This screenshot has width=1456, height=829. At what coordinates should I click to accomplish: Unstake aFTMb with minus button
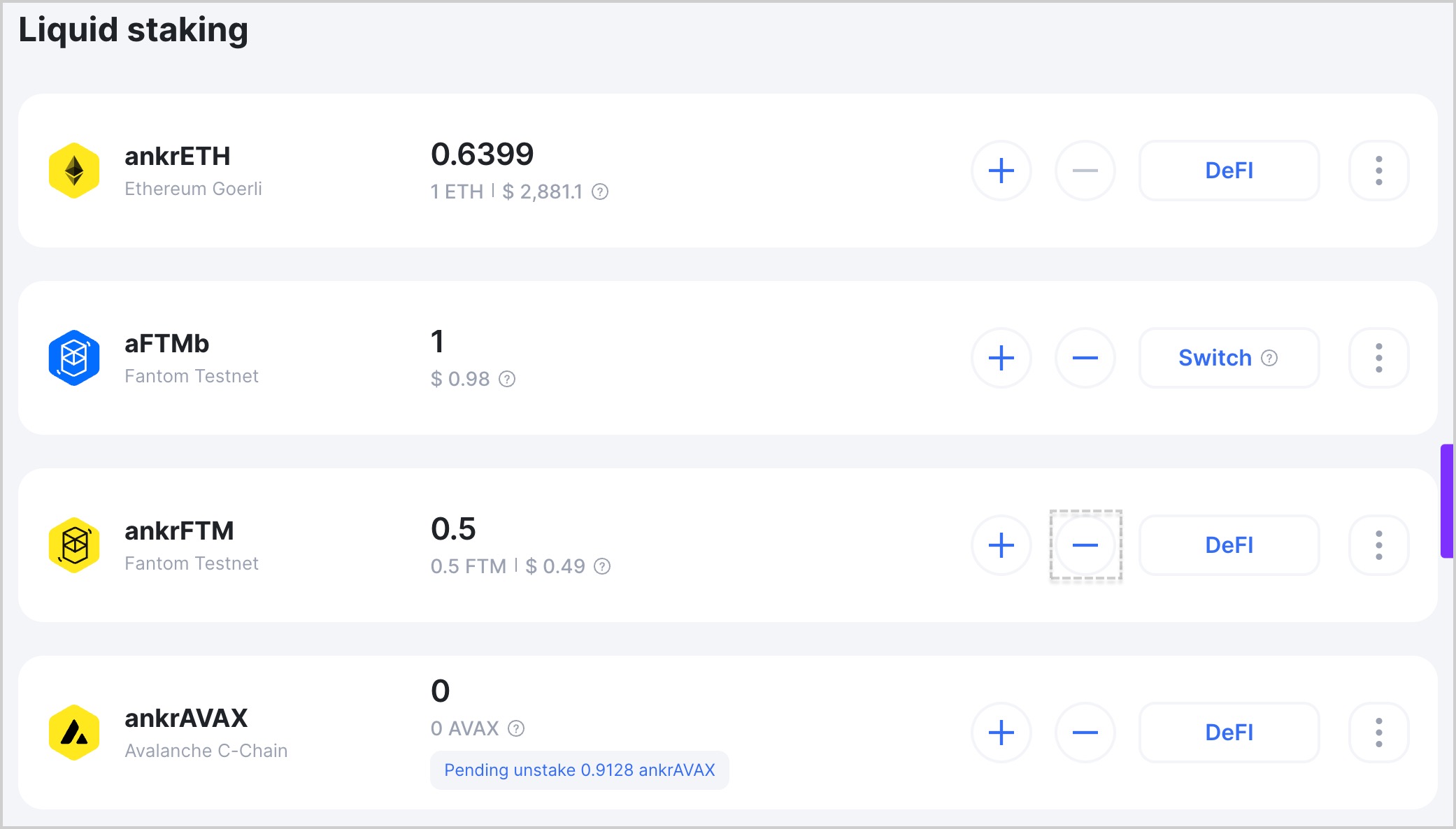point(1085,358)
